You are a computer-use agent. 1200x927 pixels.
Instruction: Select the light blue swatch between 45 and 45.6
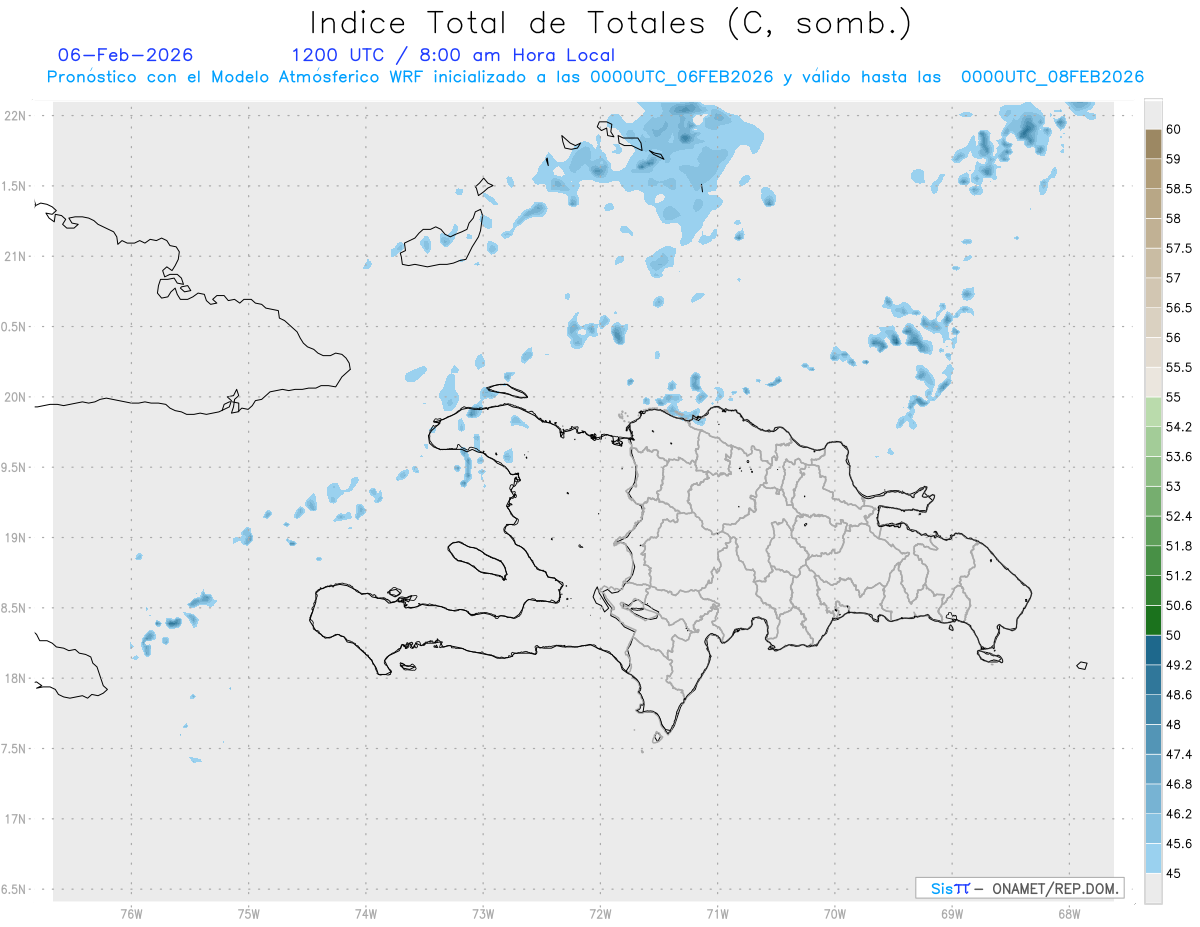(1153, 858)
